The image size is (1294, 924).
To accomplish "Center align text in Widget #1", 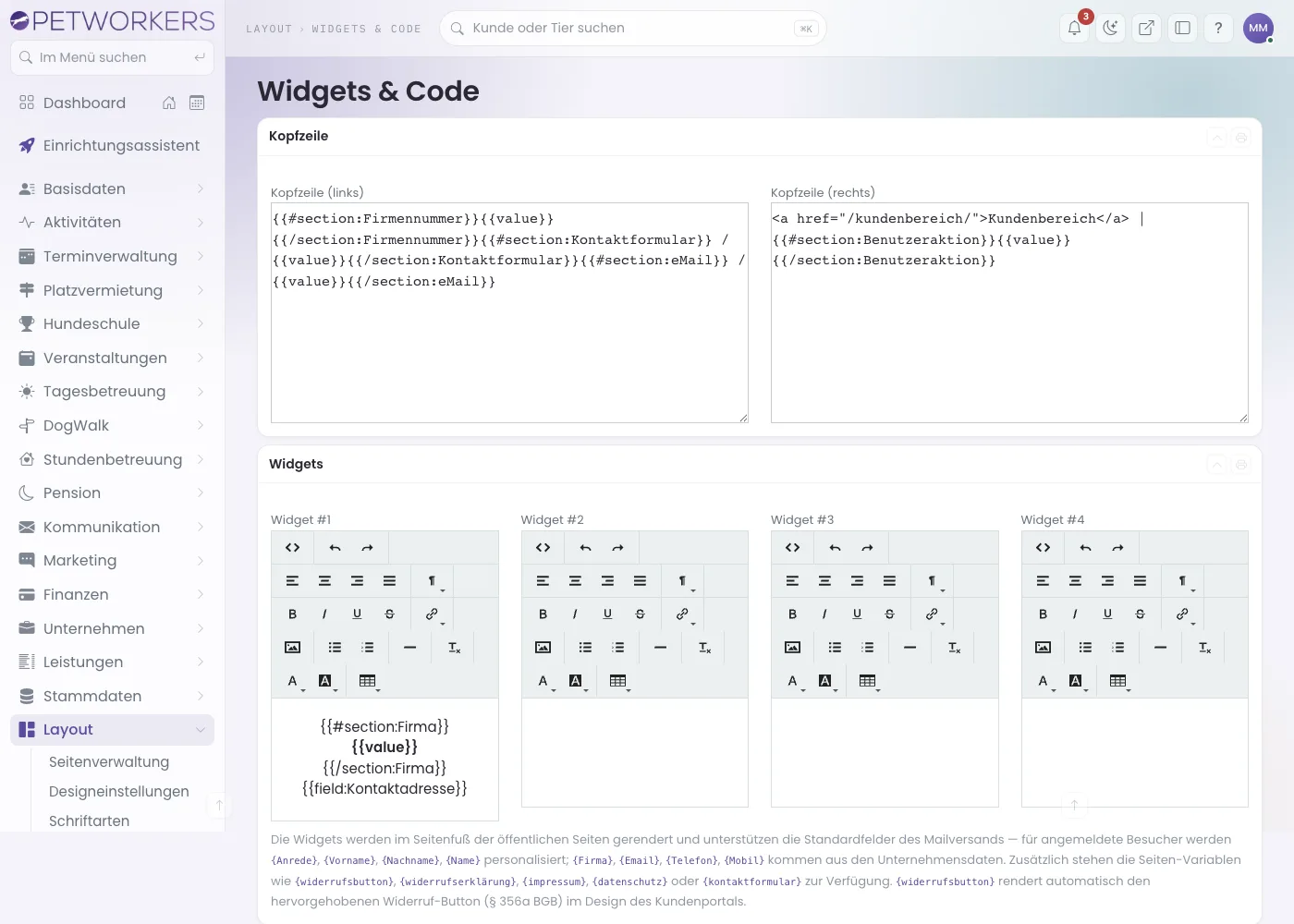I will click(x=324, y=581).
